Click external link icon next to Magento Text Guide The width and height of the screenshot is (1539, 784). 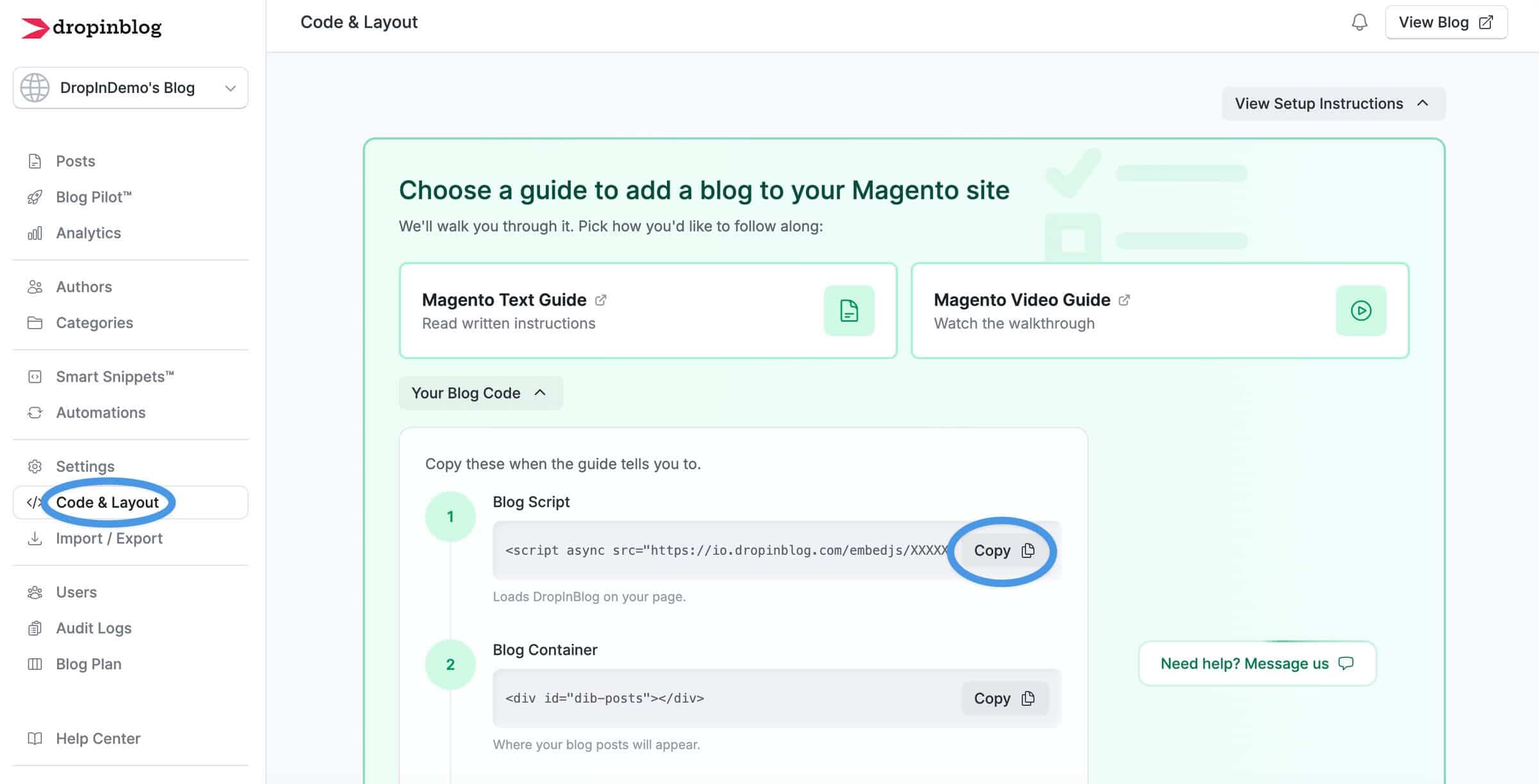[x=601, y=299]
